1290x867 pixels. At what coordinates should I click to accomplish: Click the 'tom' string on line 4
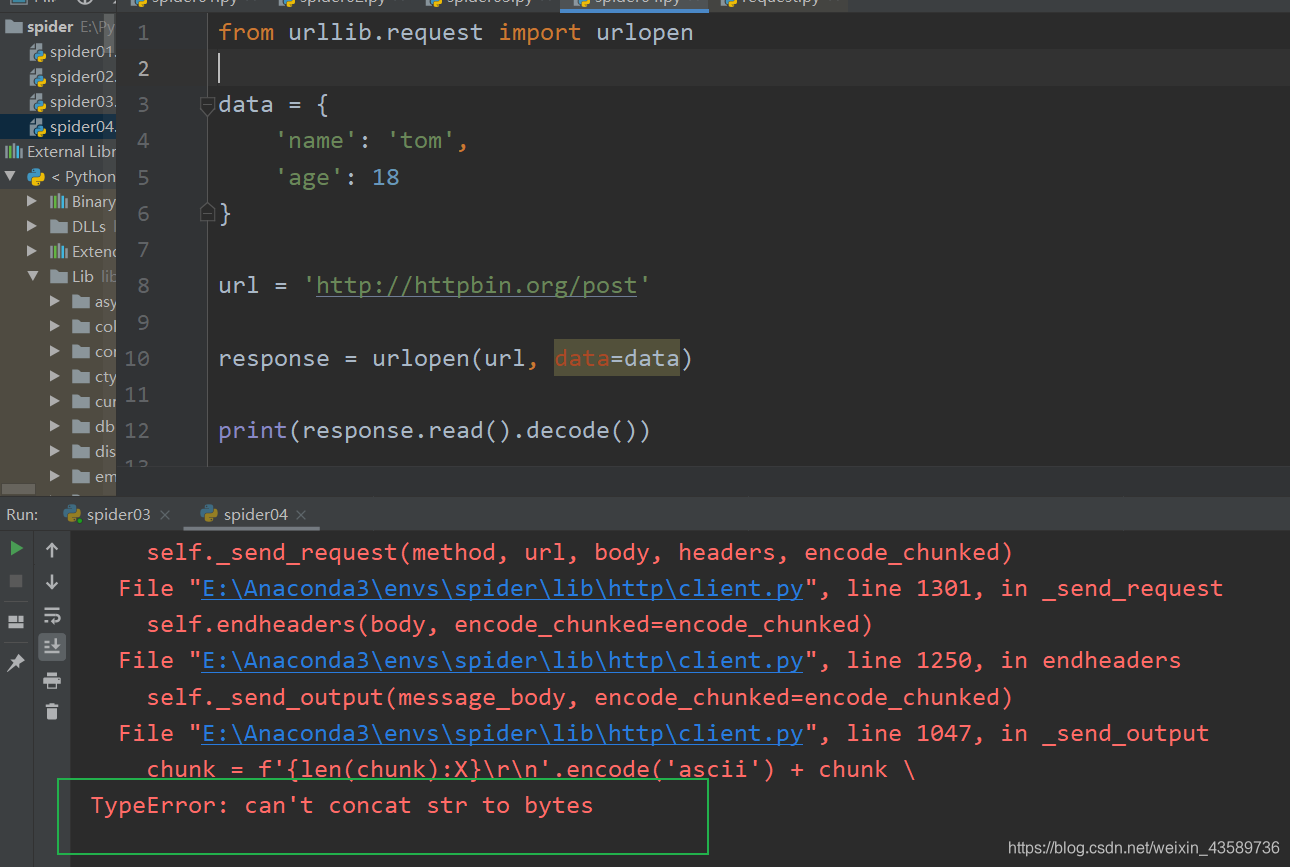[421, 141]
